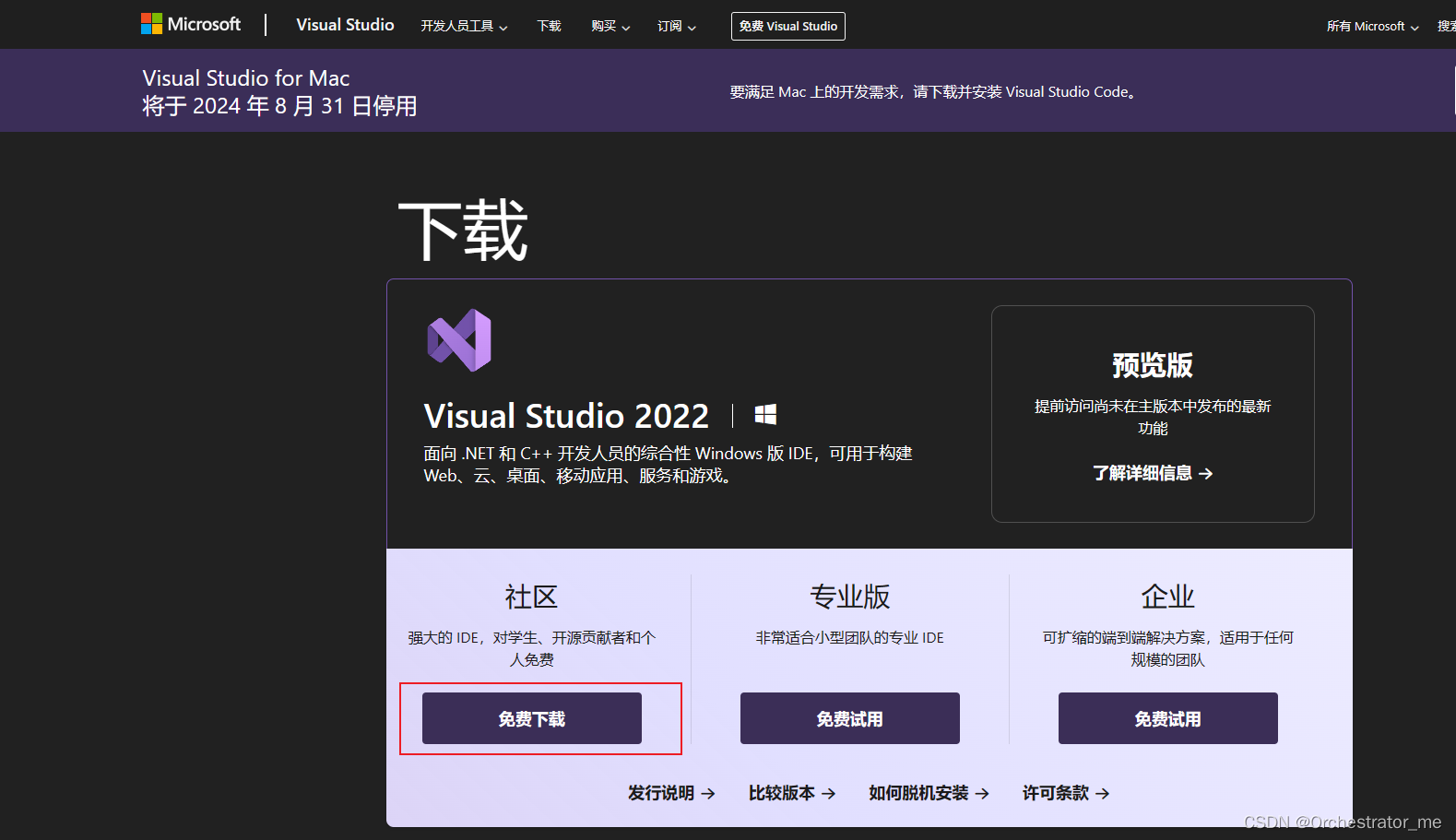Click the Microsoft logo
Screen dimensions: 1456x840
tap(190, 24)
